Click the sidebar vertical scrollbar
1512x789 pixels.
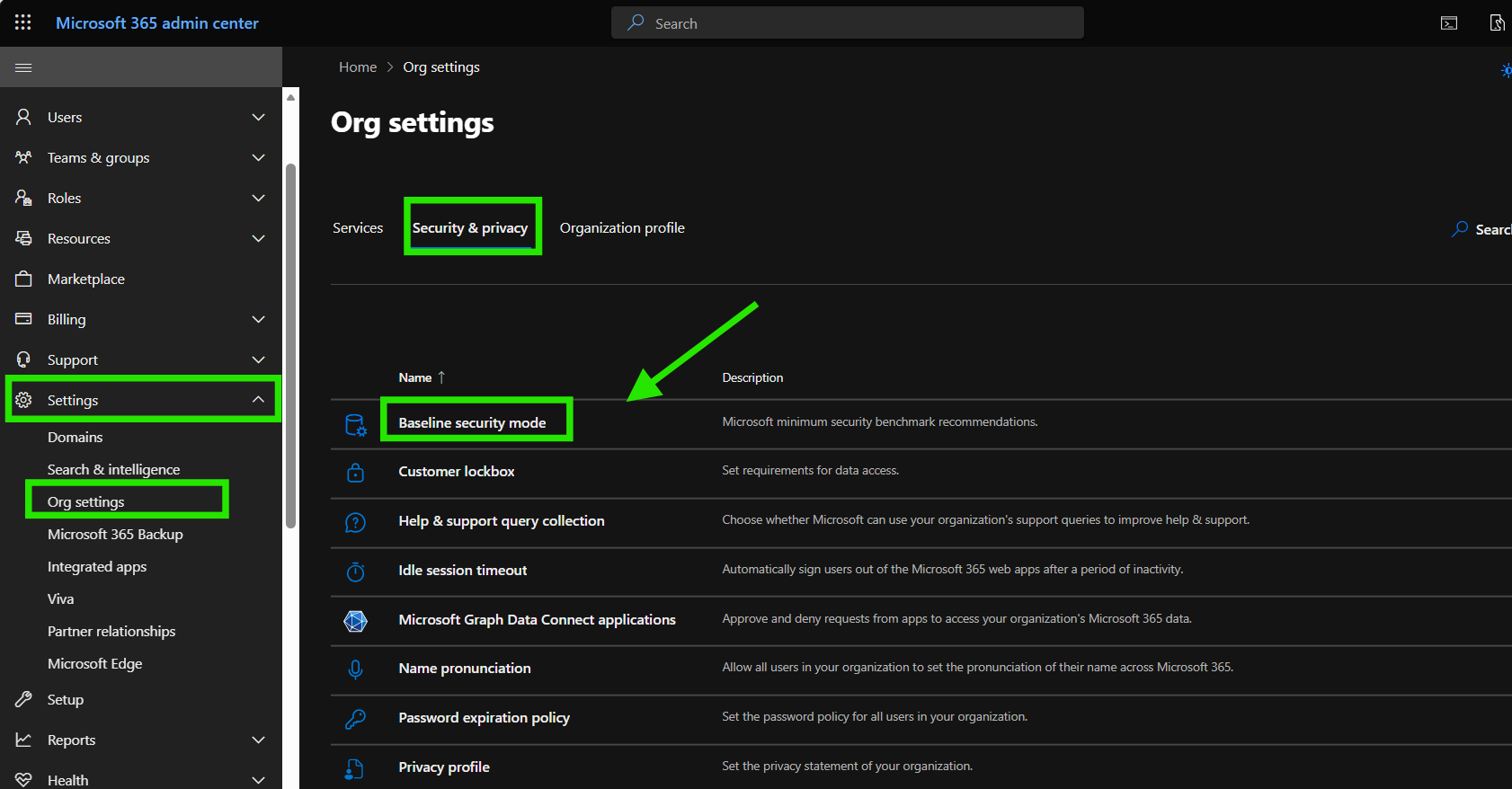290,346
